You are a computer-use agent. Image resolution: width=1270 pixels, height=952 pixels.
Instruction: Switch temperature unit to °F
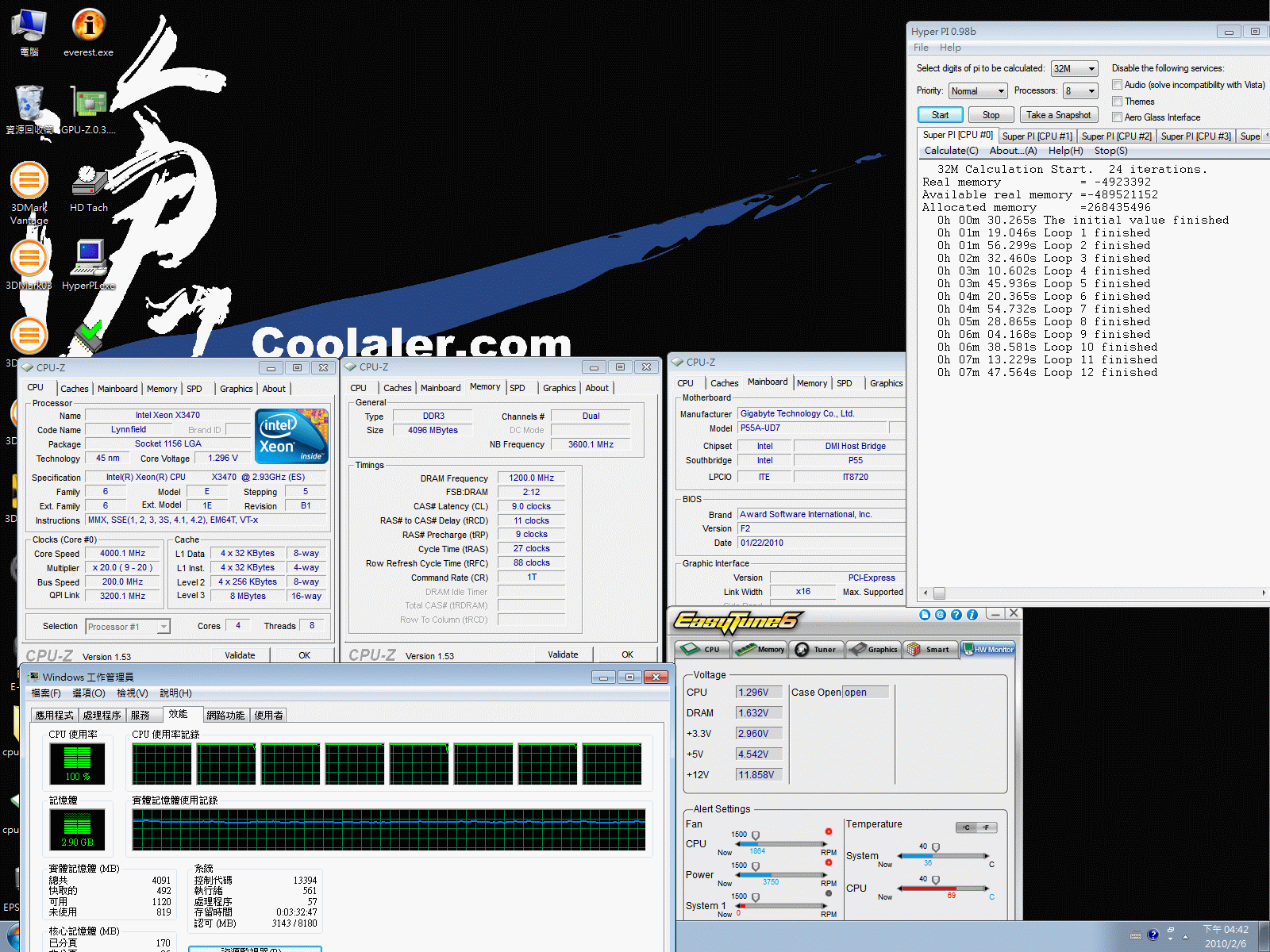987,827
